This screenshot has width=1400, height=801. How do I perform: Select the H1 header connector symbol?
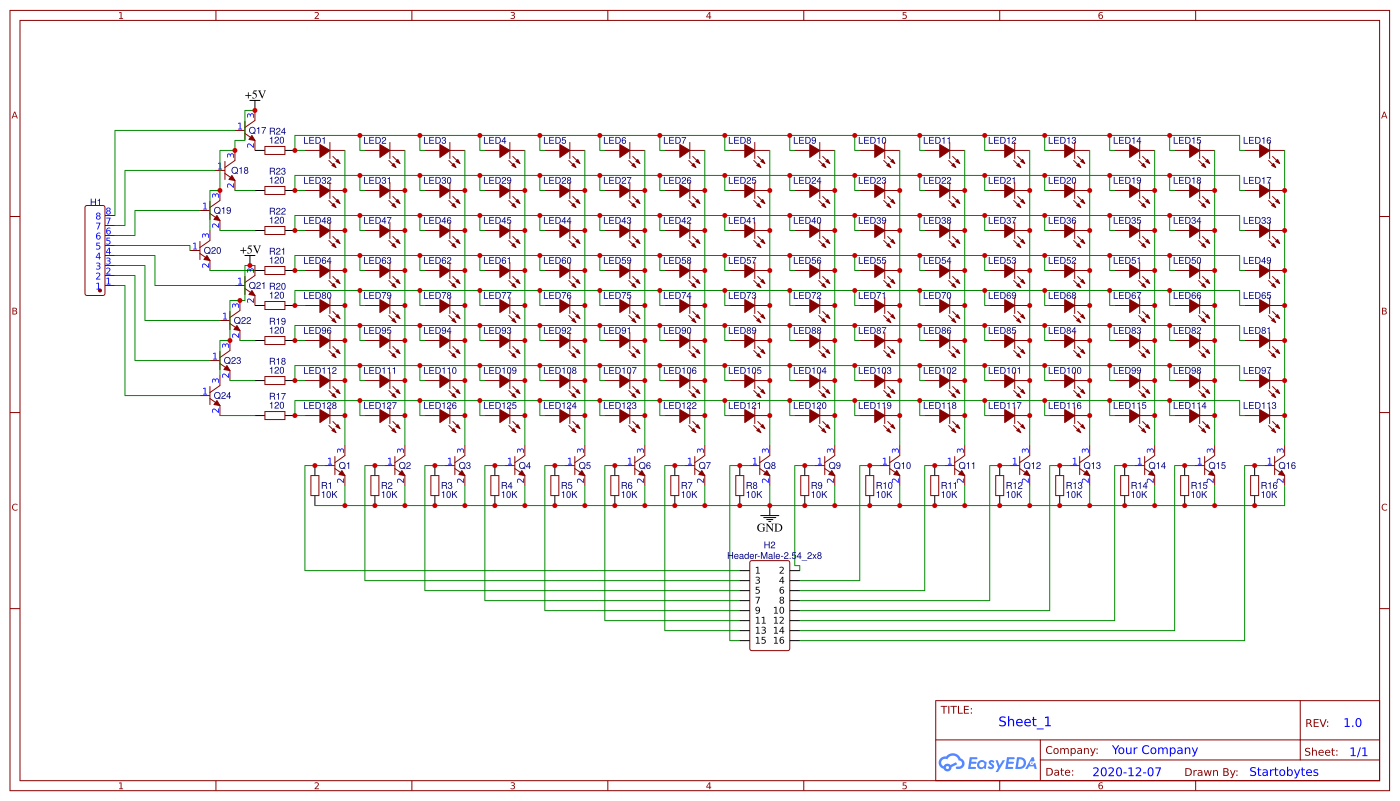[95, 250]
